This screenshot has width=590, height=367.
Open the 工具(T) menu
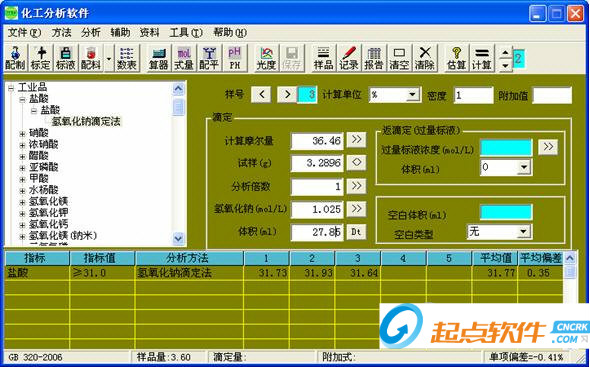(186, 33)
